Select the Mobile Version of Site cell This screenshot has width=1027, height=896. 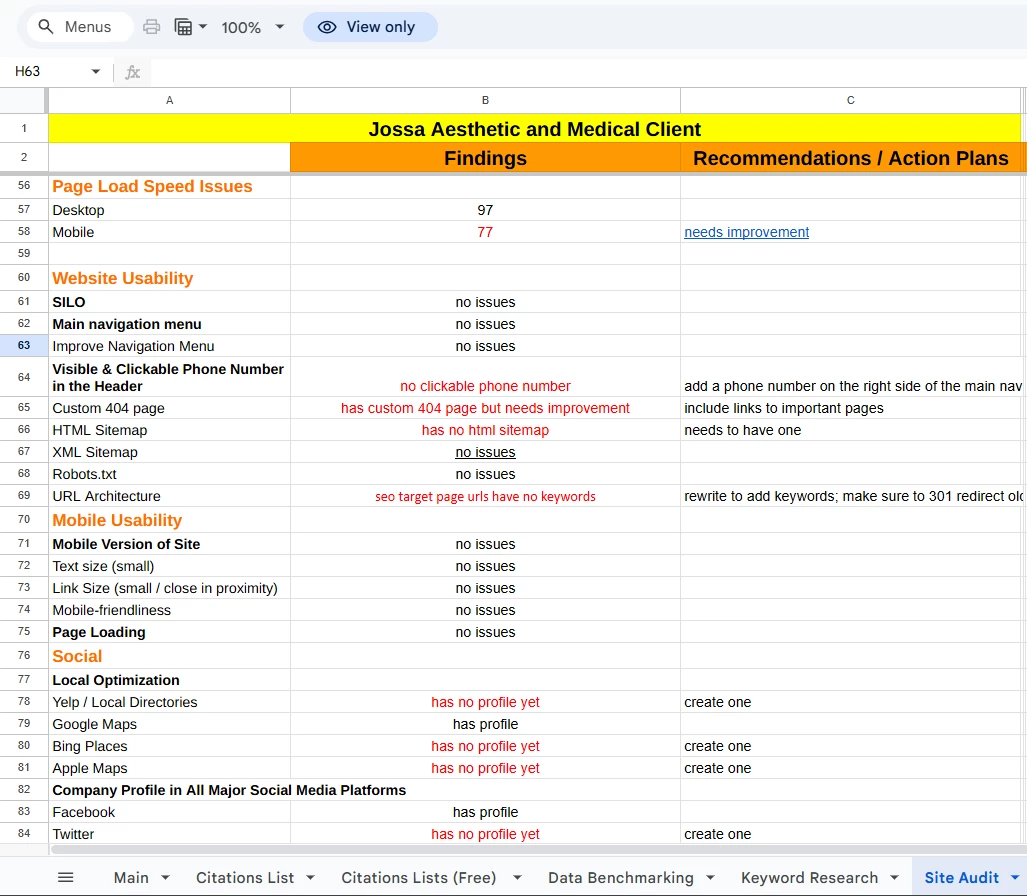pos(170,544)
